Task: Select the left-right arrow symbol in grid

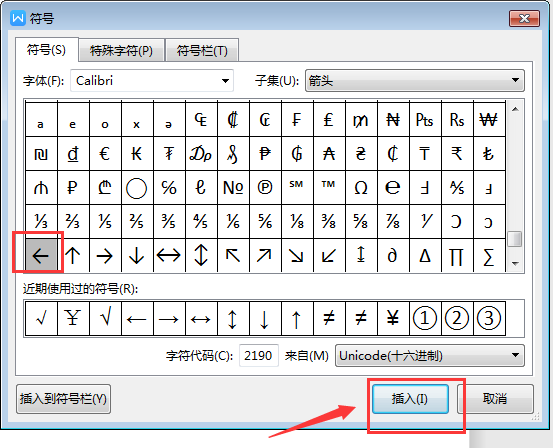Action: click(x=169, y=255)
